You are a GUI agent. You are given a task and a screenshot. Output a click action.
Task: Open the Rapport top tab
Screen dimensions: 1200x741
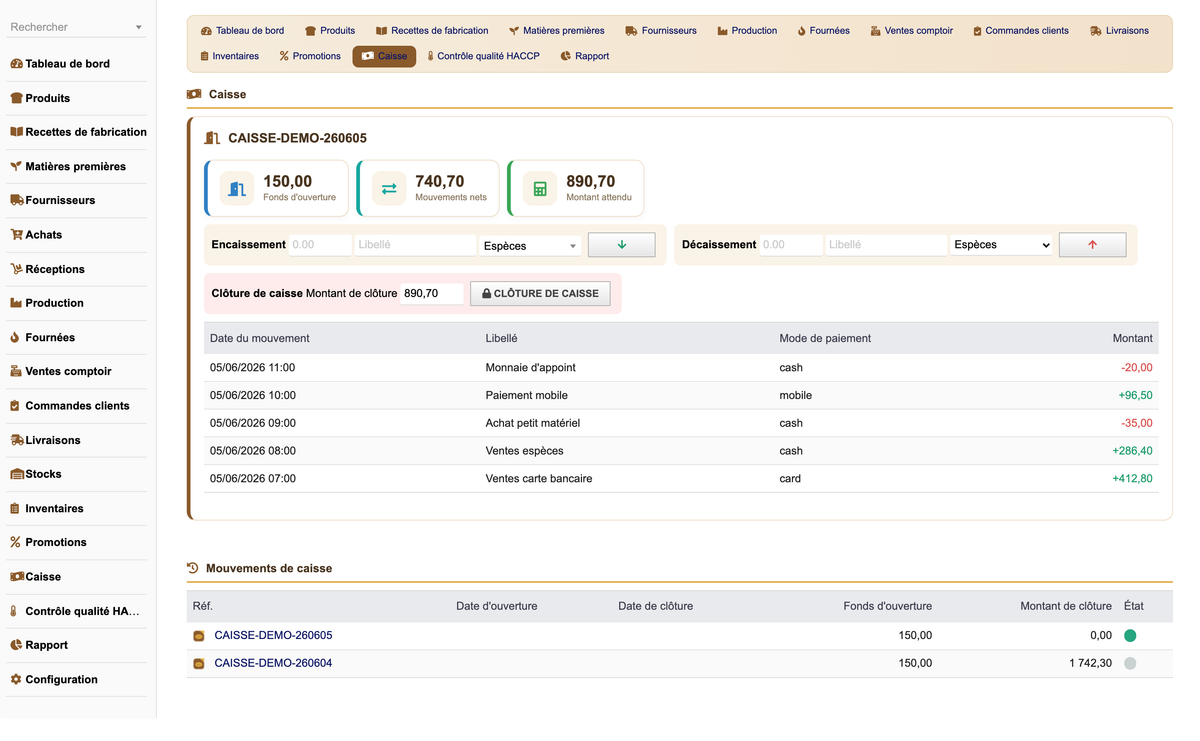tap(585, 56)
